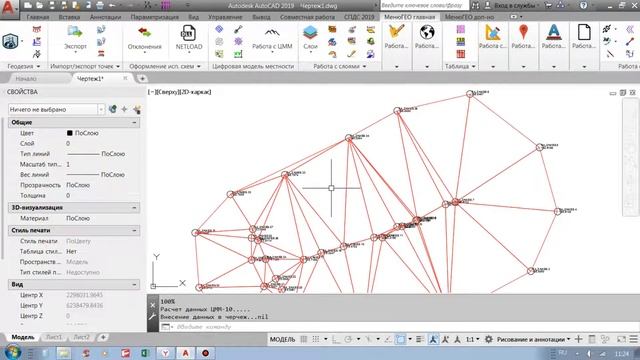Viewport: 640px width, 360px height.
Task: Toggle МОДЕЛЬ model space button
Action: click(282, 339)
